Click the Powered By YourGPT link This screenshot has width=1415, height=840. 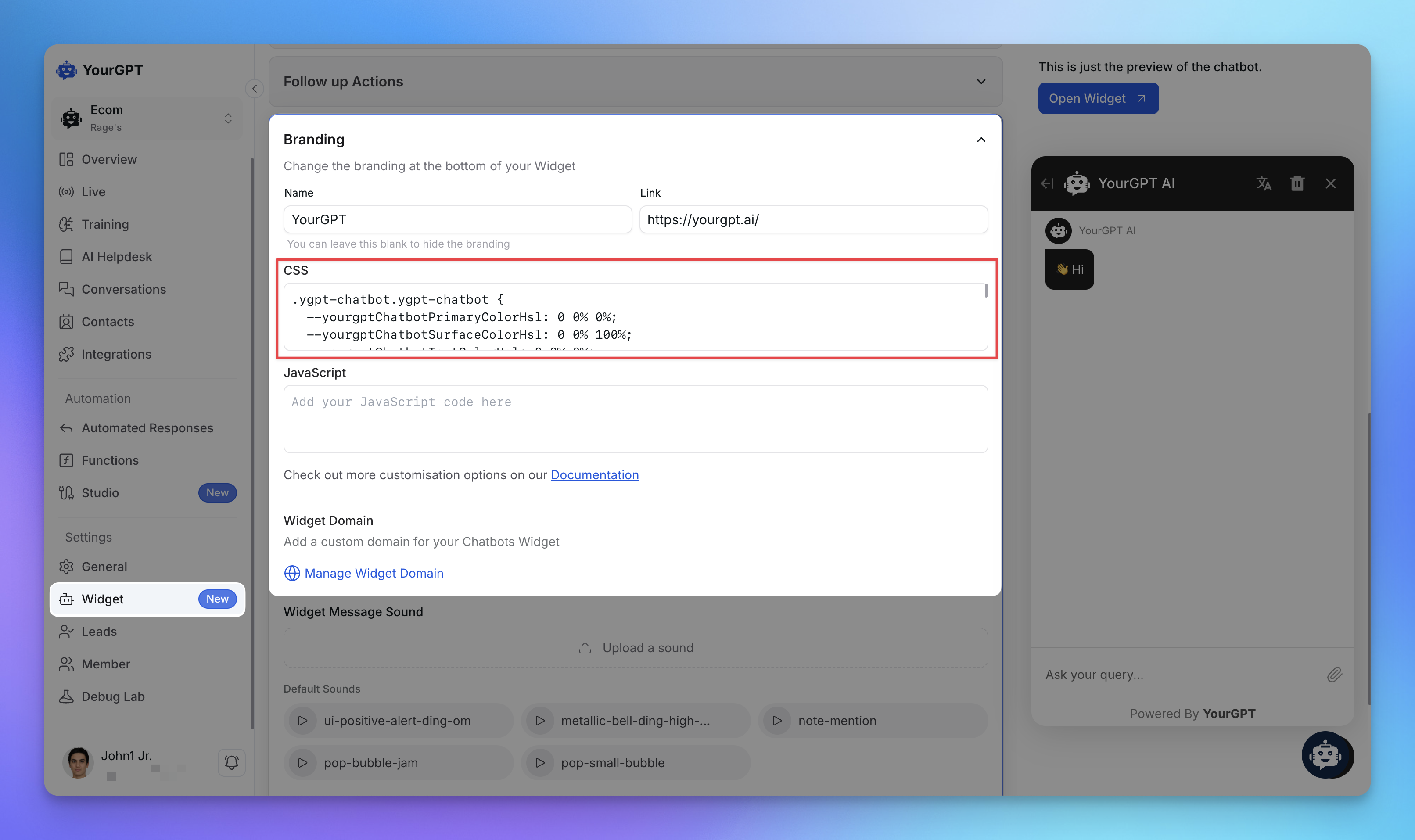point(1192,714)
